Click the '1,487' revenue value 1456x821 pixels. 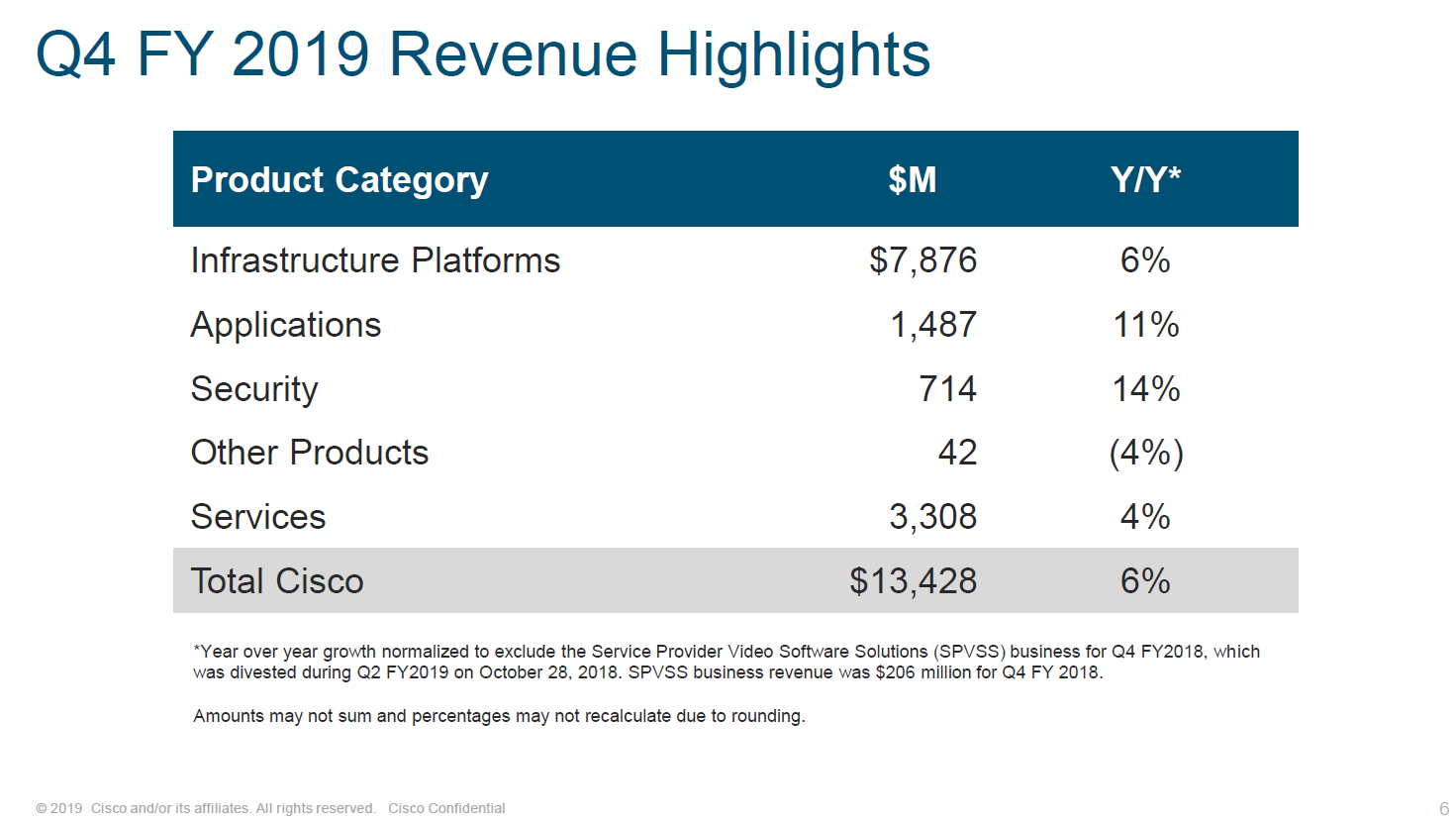[933, 325]
